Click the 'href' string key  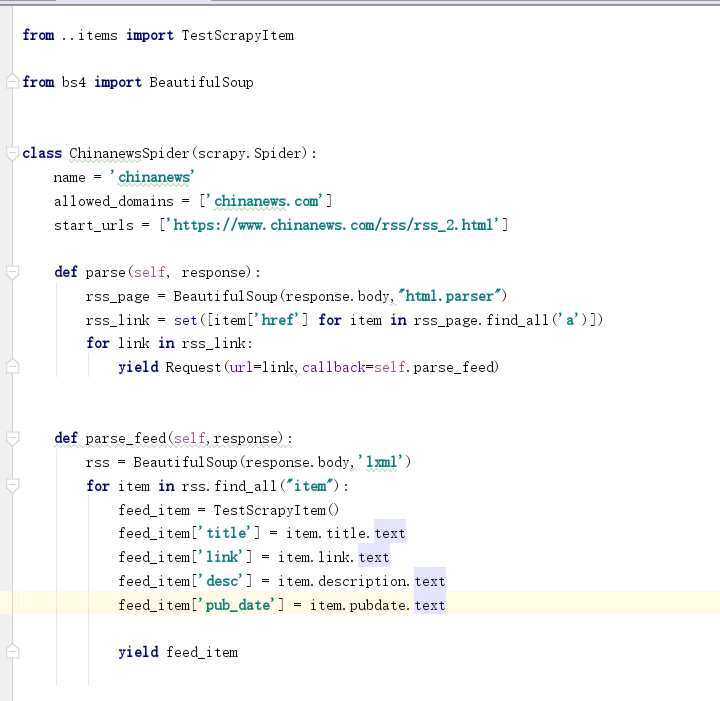click(277, 320)
